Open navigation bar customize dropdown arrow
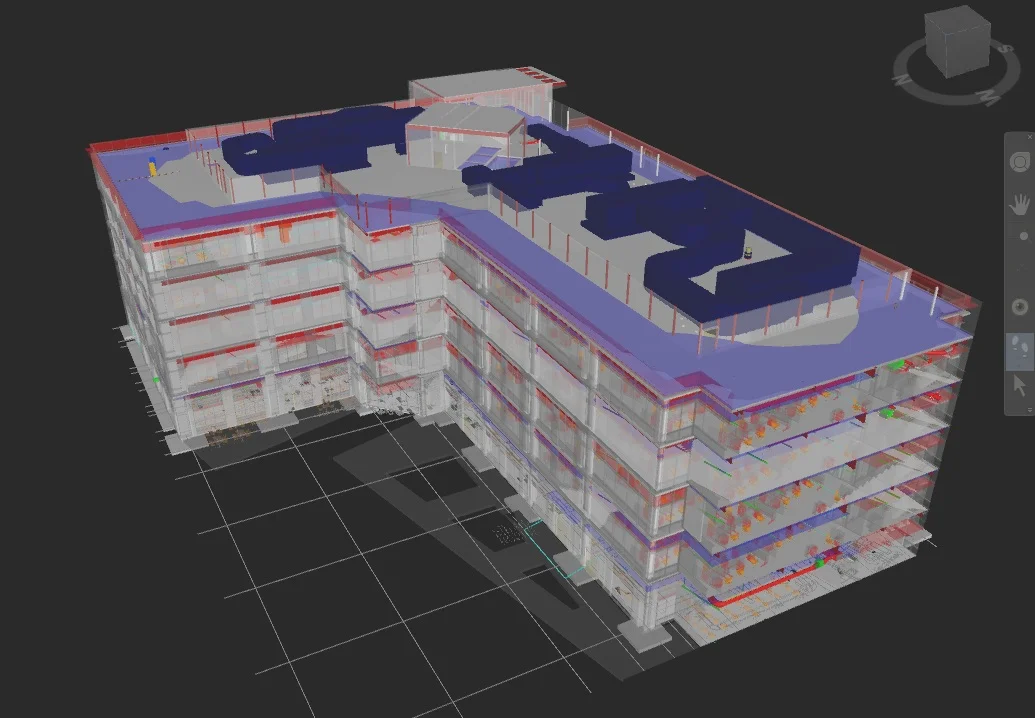 1029,410
